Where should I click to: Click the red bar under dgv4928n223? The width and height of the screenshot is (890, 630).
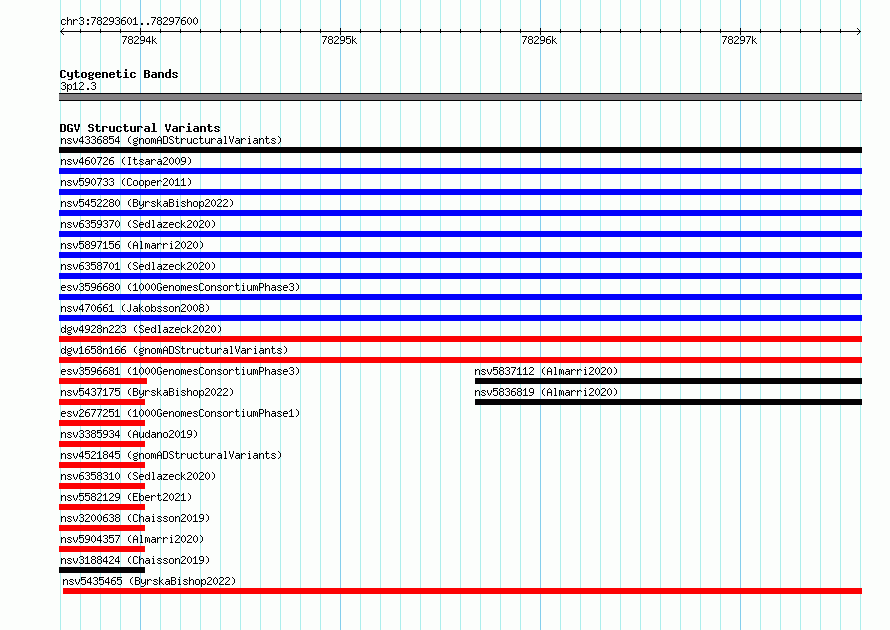[460, 339]
